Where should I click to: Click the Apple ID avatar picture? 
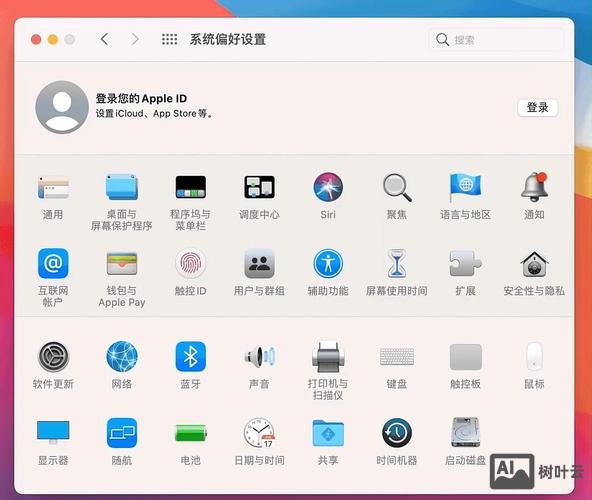pyautogui.click(x=62, y=107)
